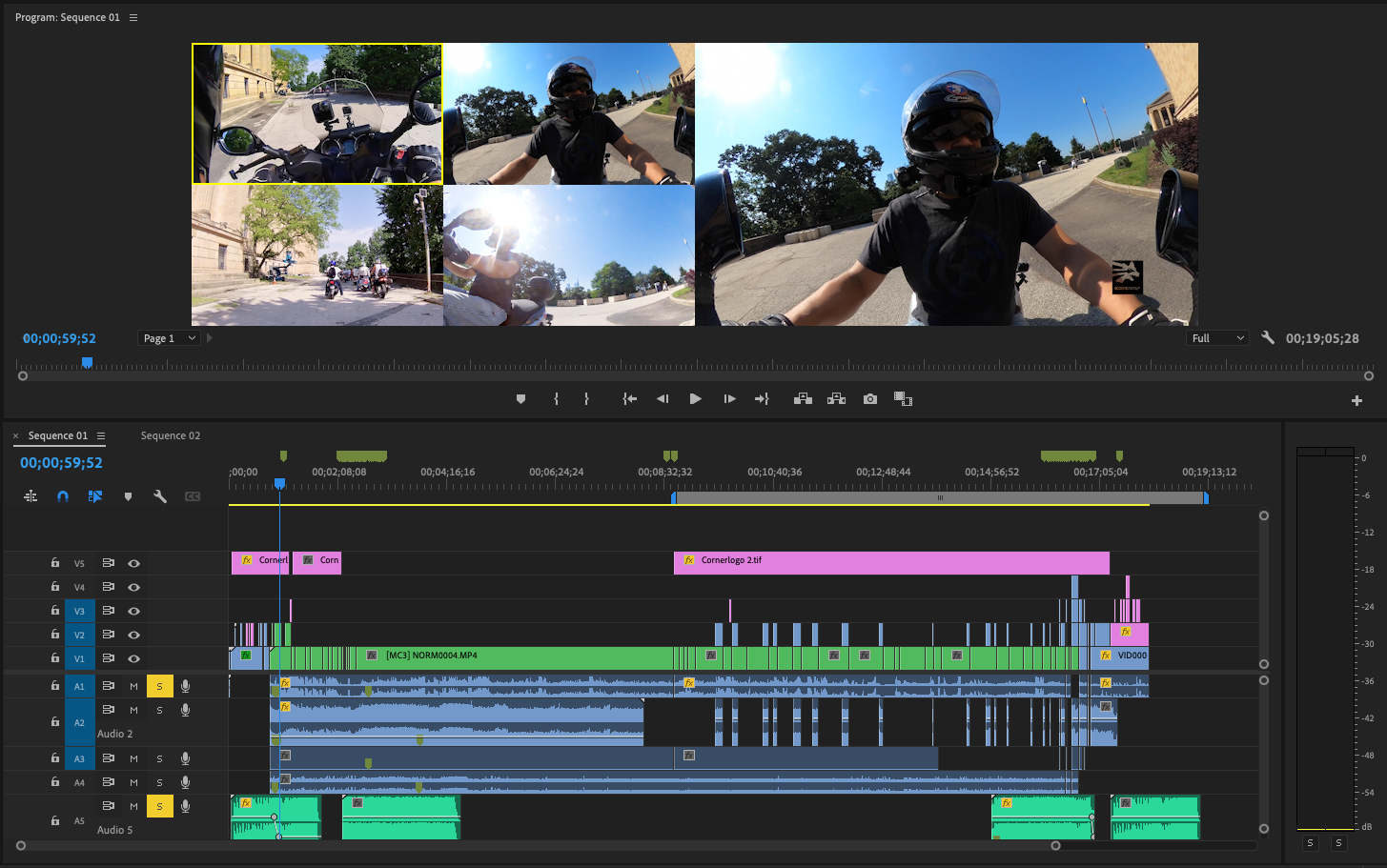Image resolution: width=1387 pixels, height=868 pixels.
Task: Open the Full playback resolution dropdown
Action: (x=1217, y=338)
